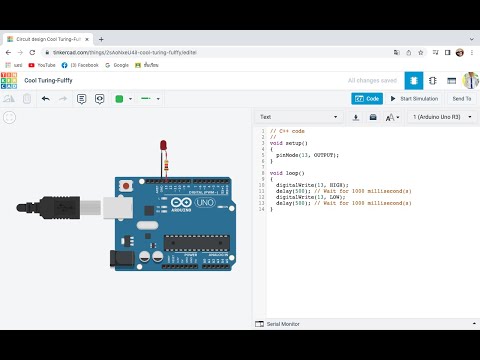Click Start Simulation
Viewport: 480px width, 360px height.
click(x=414, y=99)
